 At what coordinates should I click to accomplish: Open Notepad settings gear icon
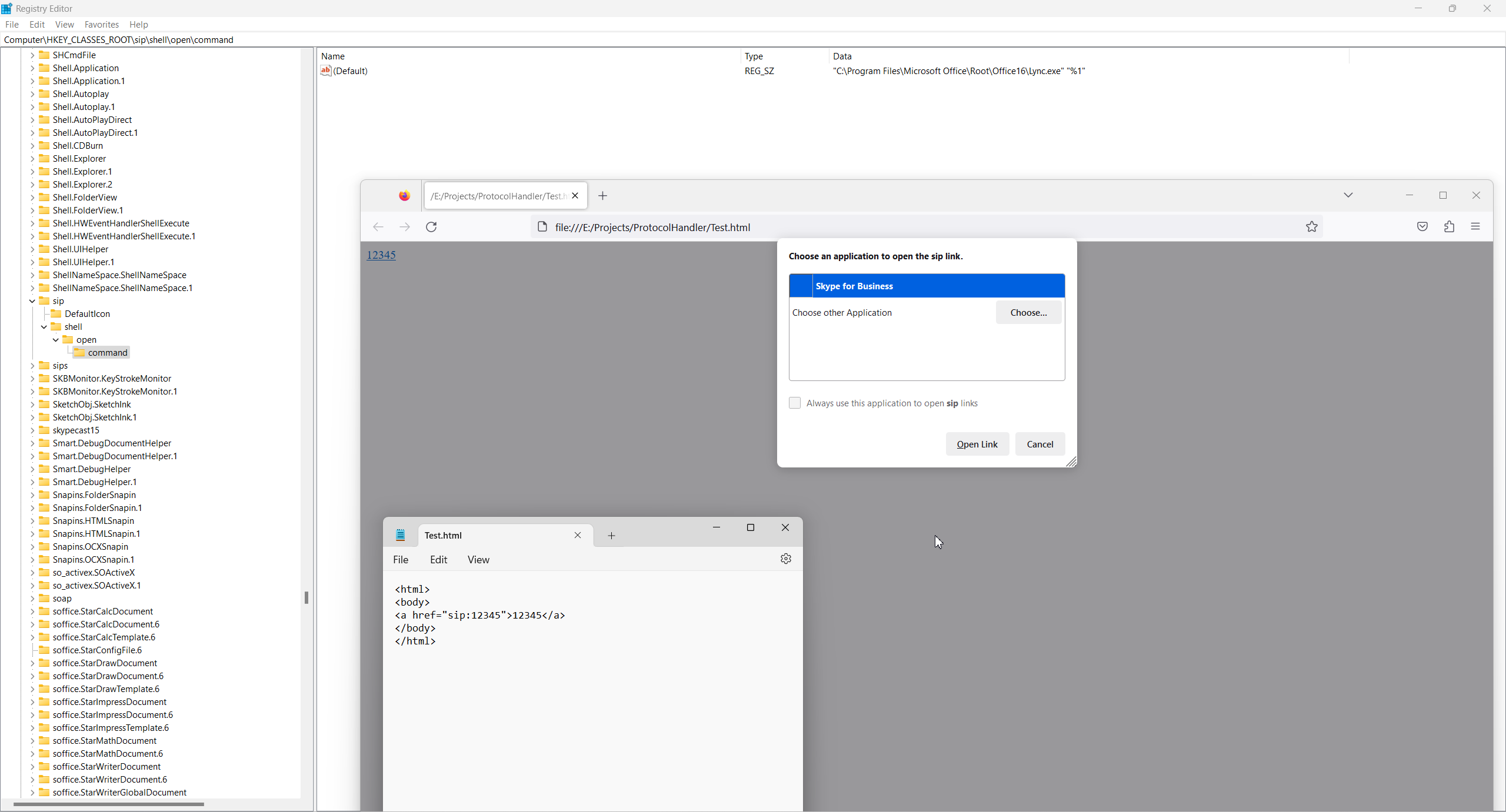click(x=785, y=559)
